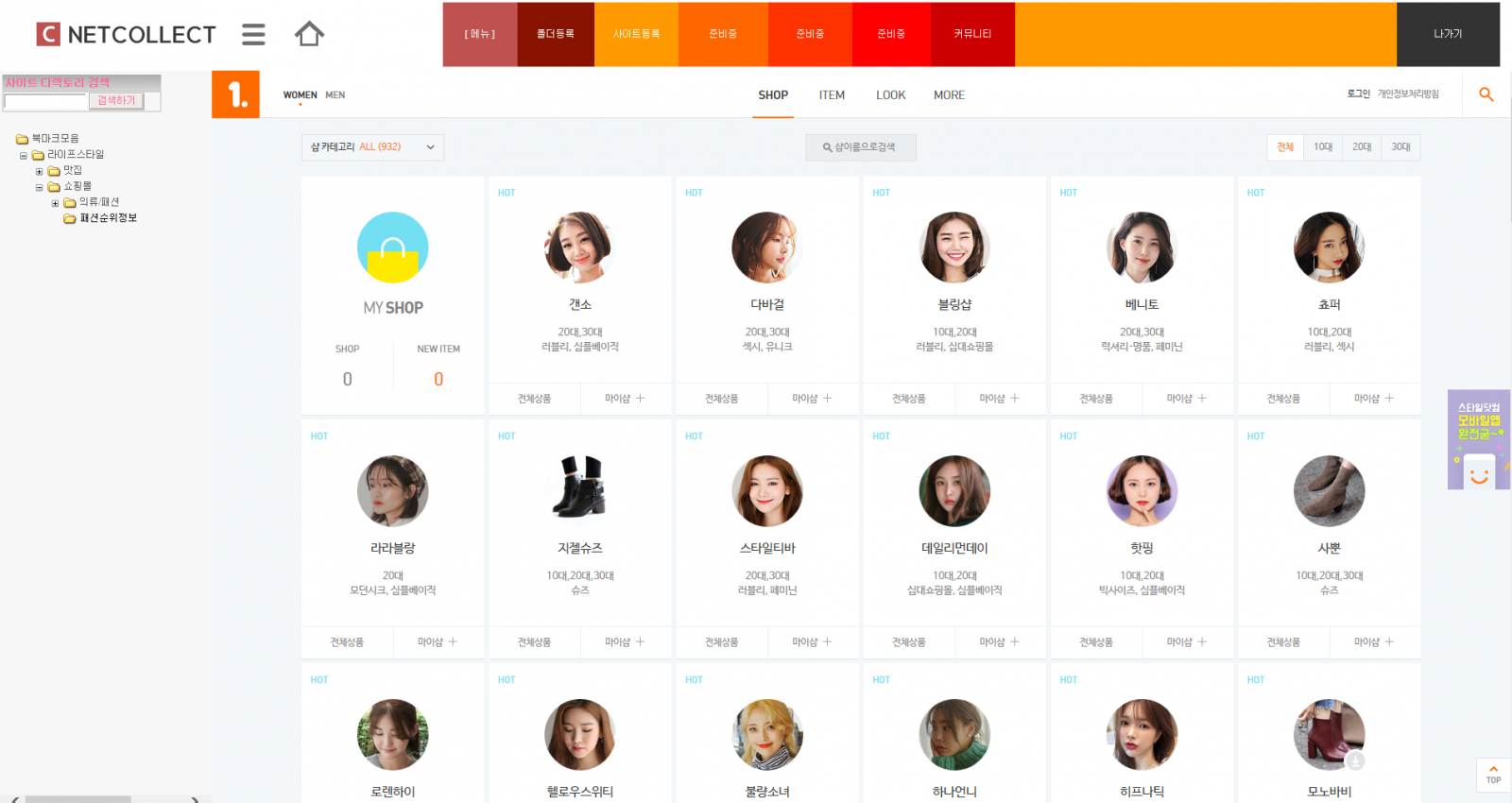Filter shops by 10대
This screenshot has width=1512, height=803.
(x=1323, y=147)
